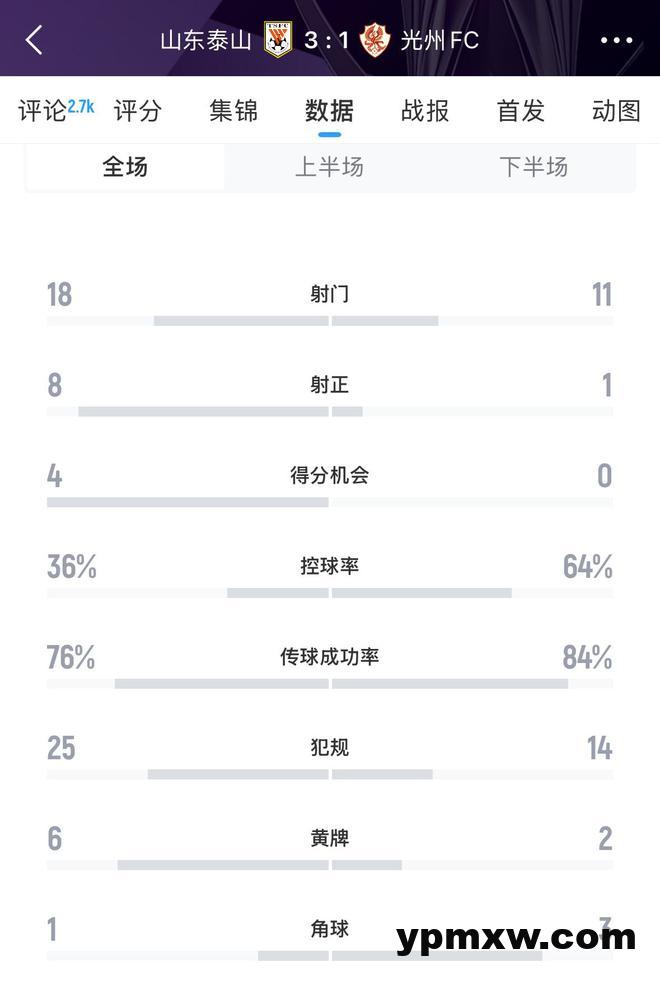
Task: Tap the Gwangju FC team logo
Action: (375, 40)
